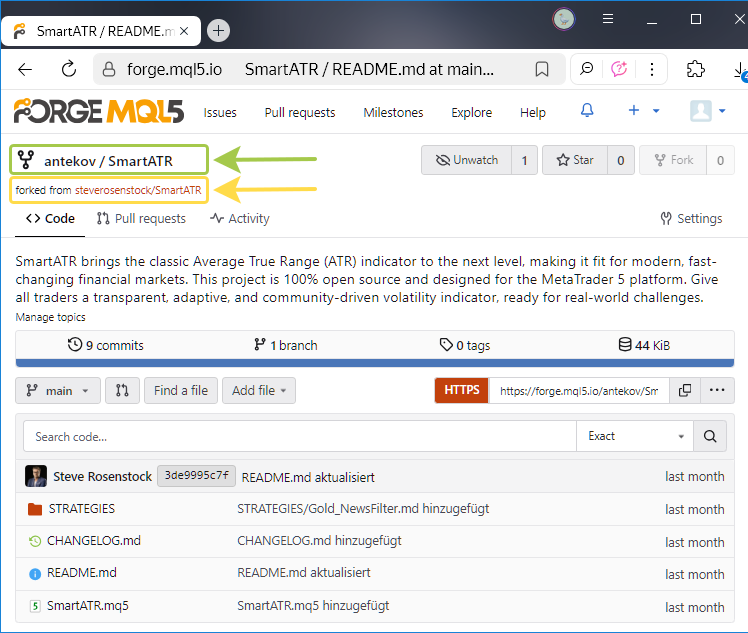
Task: View the 9 commits history
Action: click(x=105, y=345)
